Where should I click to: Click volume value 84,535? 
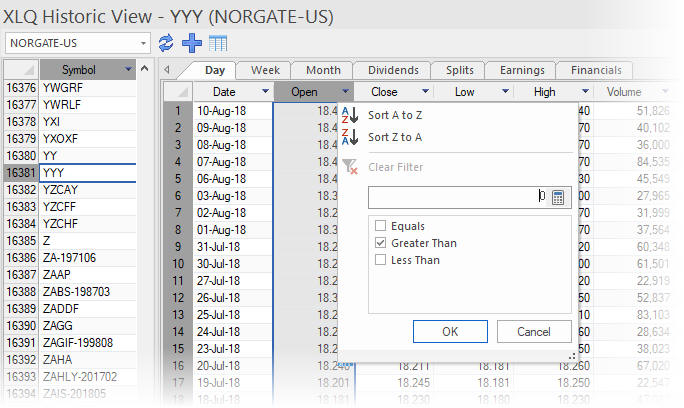click(x=653, y=162)
